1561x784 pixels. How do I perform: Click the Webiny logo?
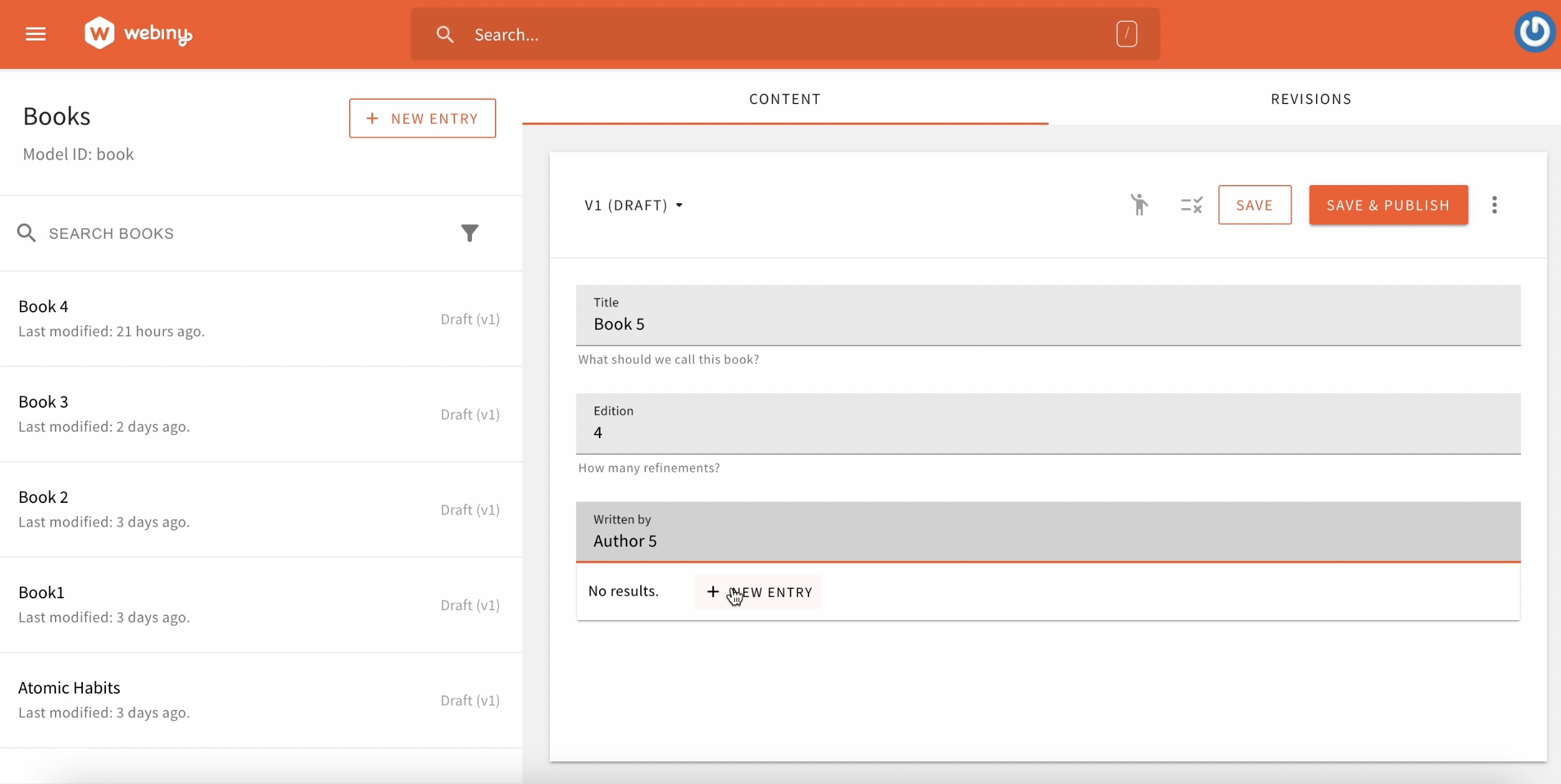tap(137, 32)
